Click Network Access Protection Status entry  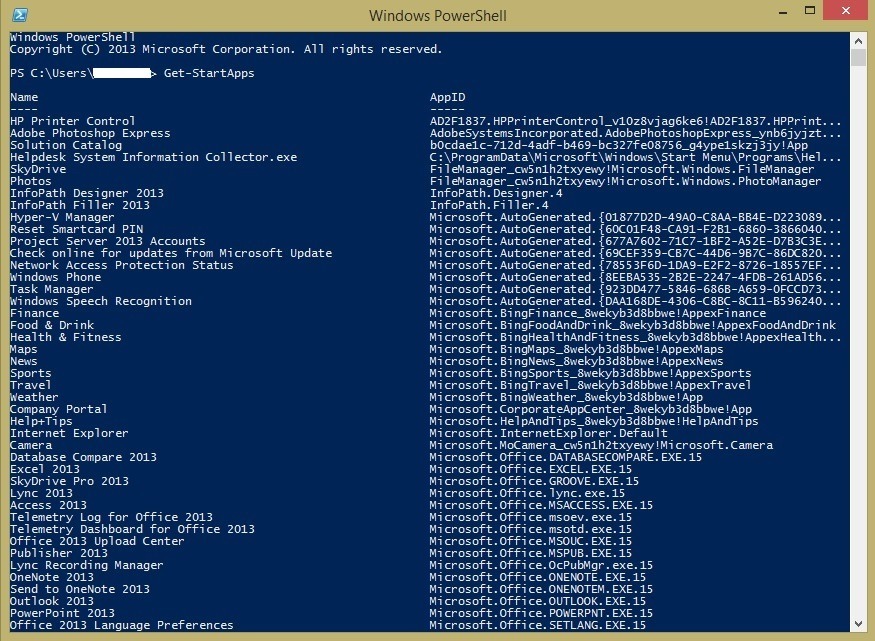(122, 265)
